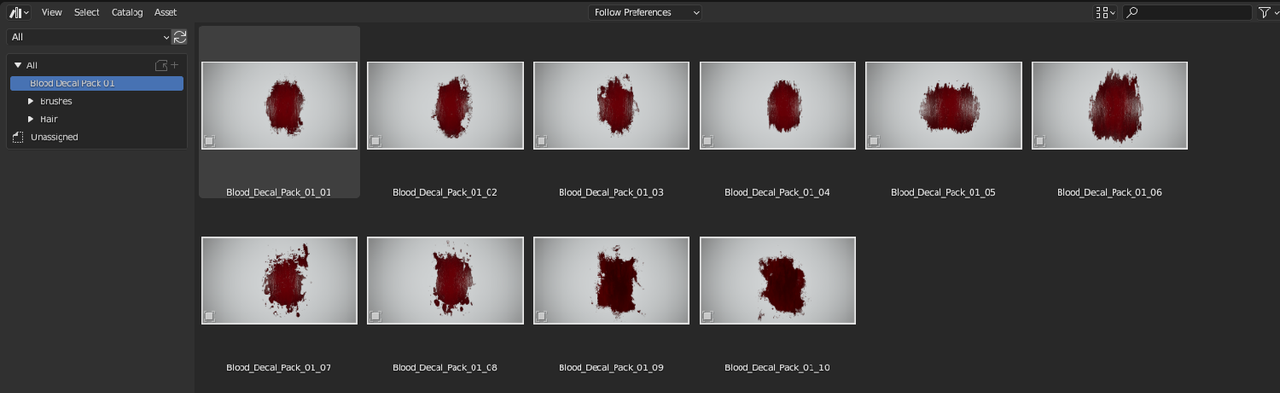Click the Blood_Decal_Pack_01_06 name label
Image resolution: width=1280 pixels, height=393 pixels.
(1110, 192)
